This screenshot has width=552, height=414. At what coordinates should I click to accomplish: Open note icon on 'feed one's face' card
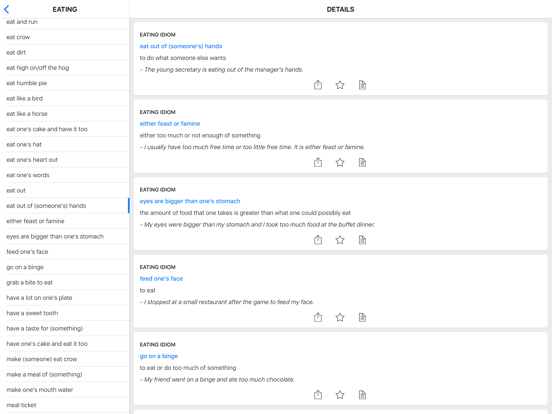pos(362,317)
